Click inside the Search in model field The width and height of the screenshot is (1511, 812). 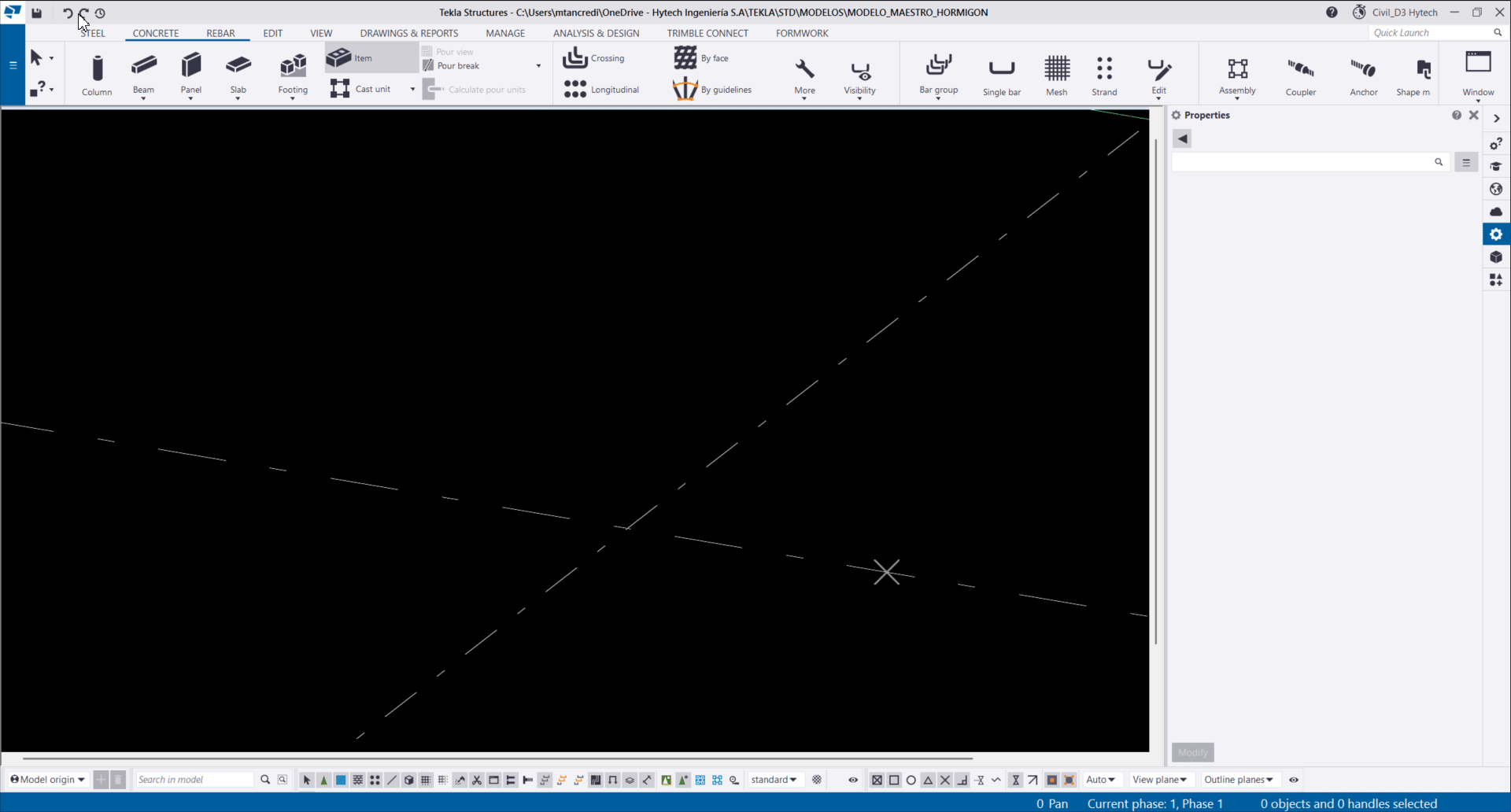[193, 780]
